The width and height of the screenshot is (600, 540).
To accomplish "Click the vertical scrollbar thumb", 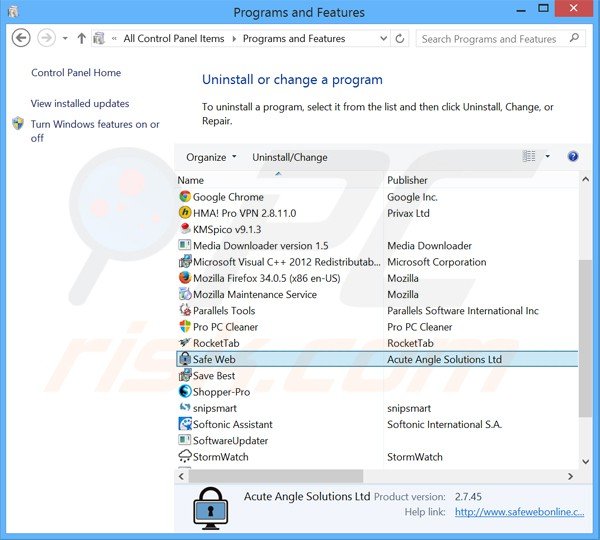I will pyautogui.click(x=585, y=338).
